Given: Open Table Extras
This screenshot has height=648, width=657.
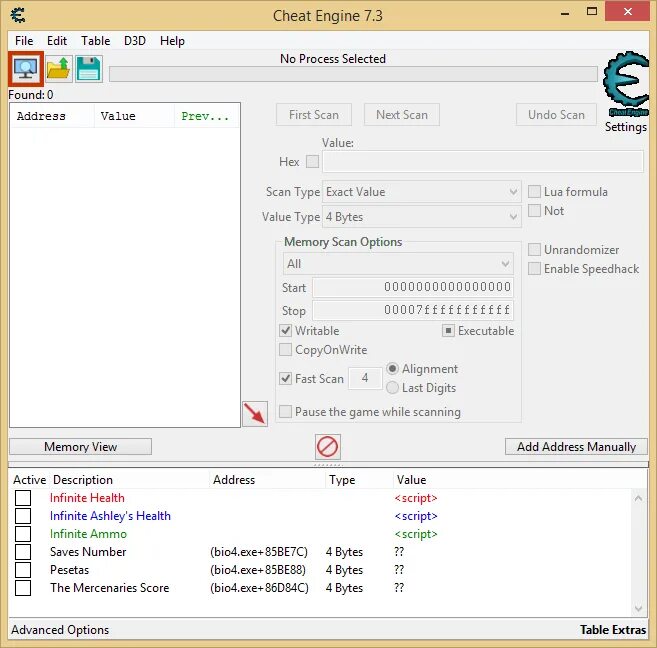Looking at the screenshot, I should 613,630.
